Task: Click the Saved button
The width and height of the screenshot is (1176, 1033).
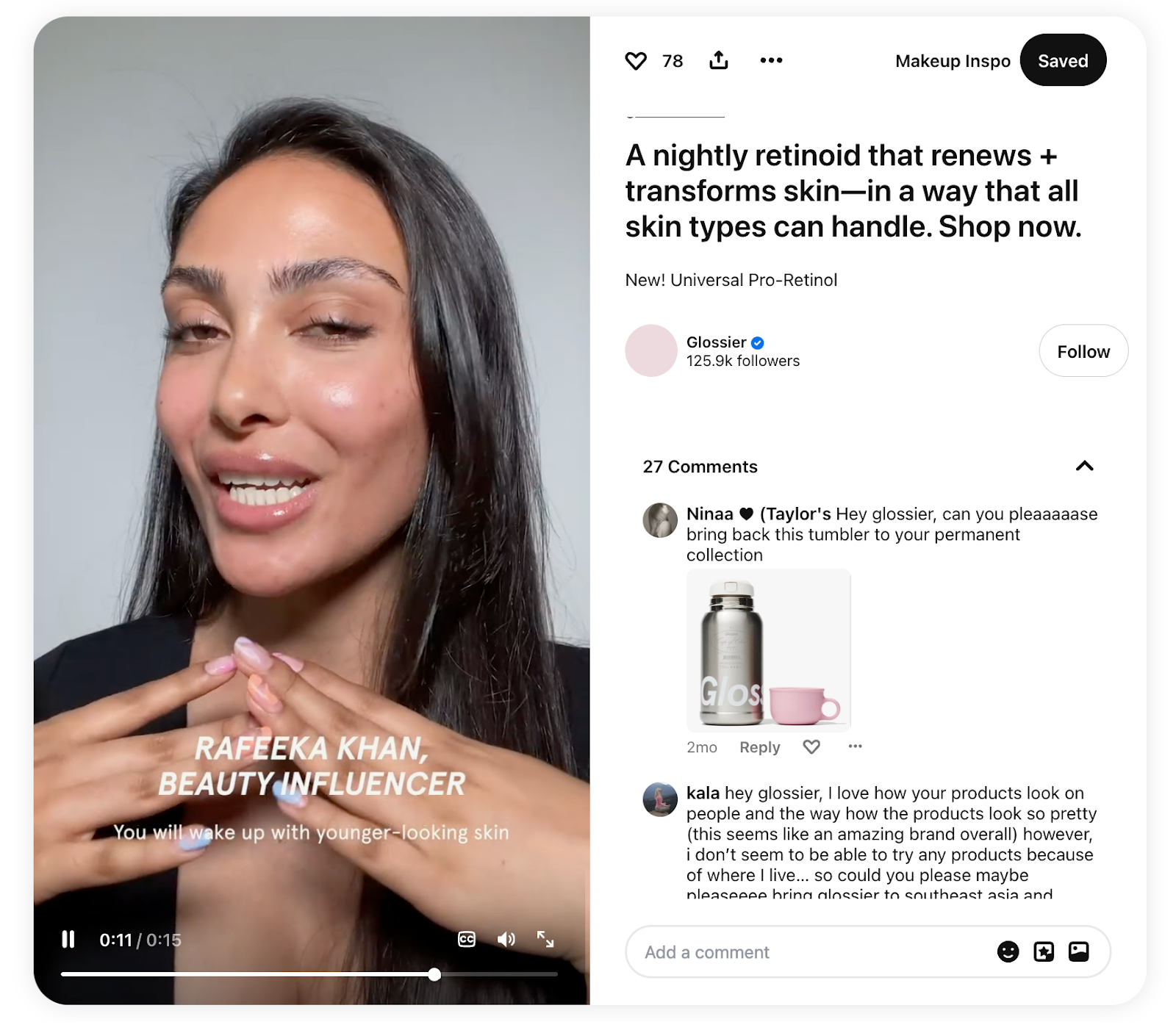Action: click(1063, 60)
